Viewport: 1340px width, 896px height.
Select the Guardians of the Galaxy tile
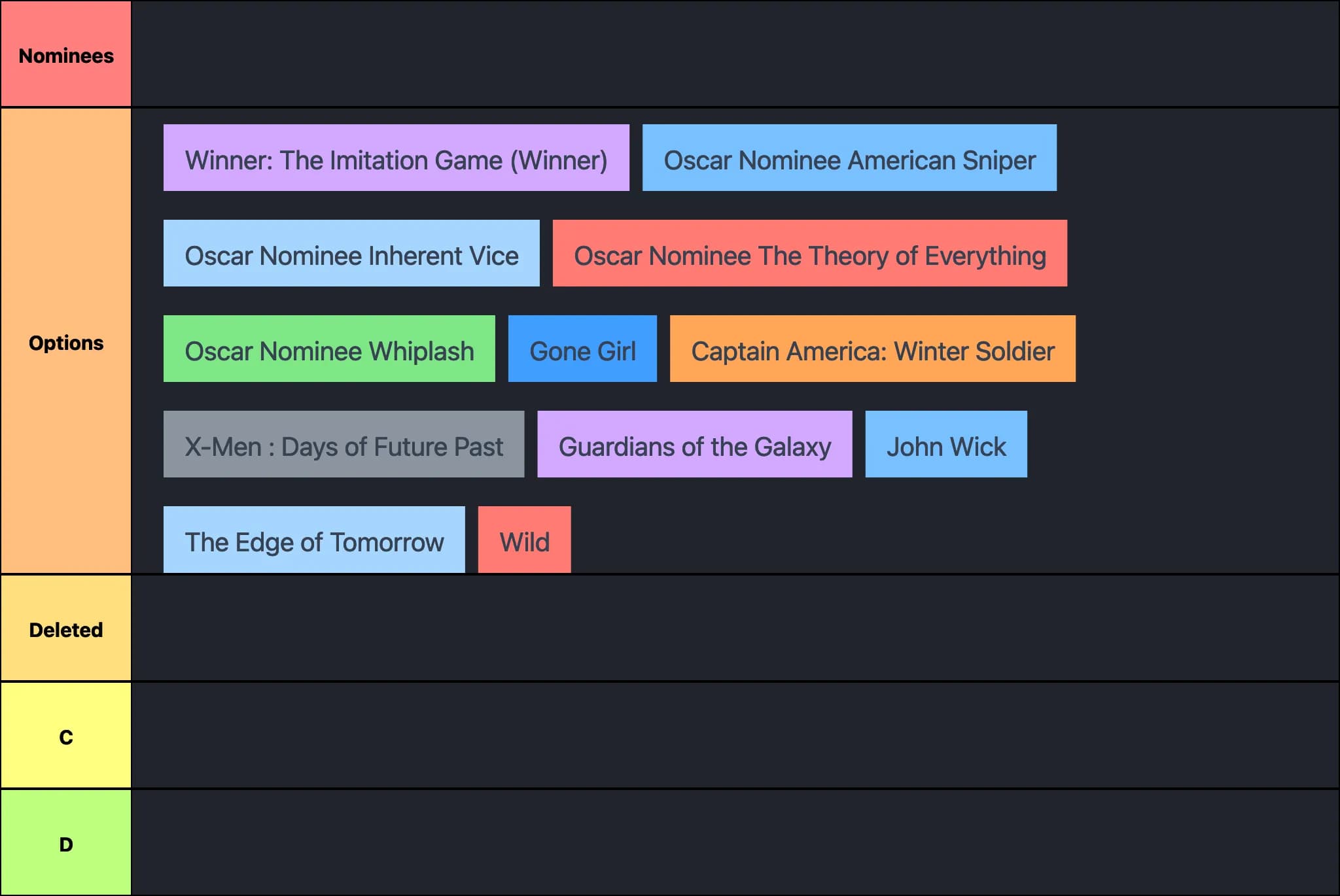point(695,445)
